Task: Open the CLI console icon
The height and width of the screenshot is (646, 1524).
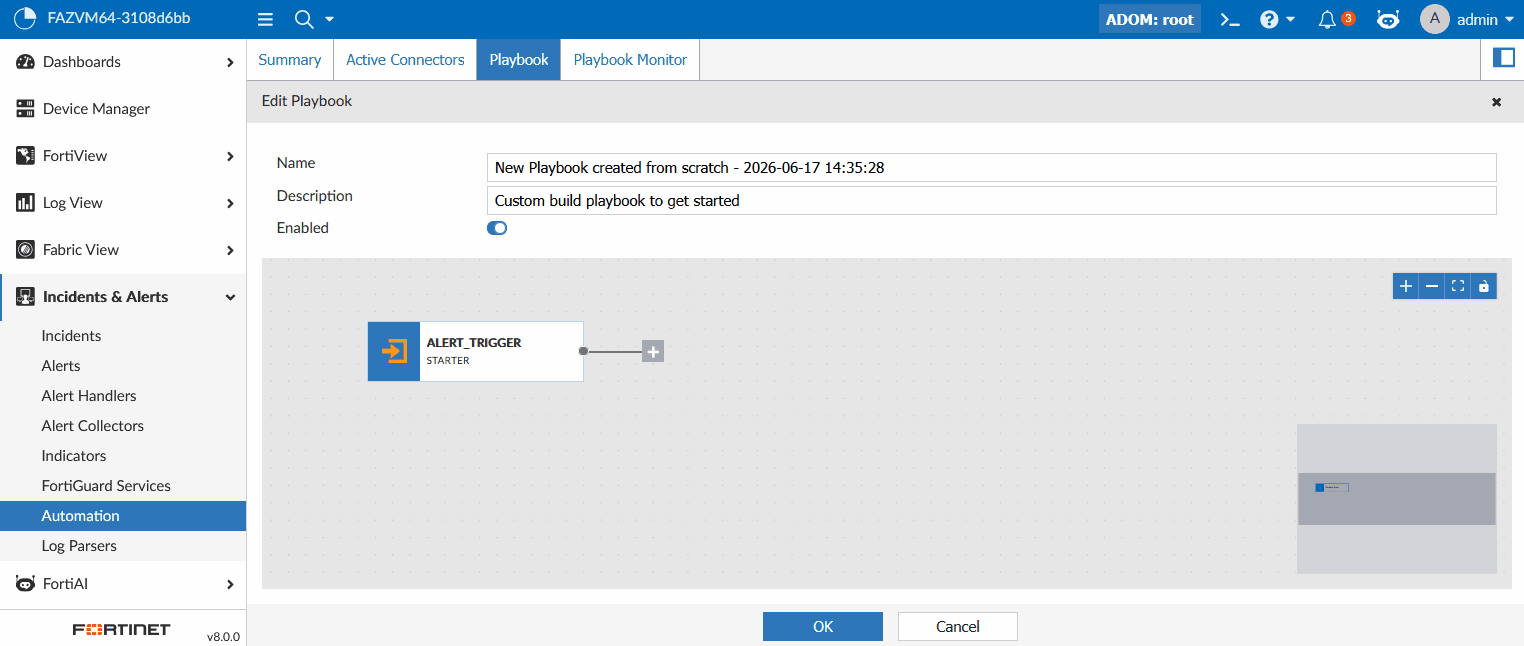Action: point(1231,19)
